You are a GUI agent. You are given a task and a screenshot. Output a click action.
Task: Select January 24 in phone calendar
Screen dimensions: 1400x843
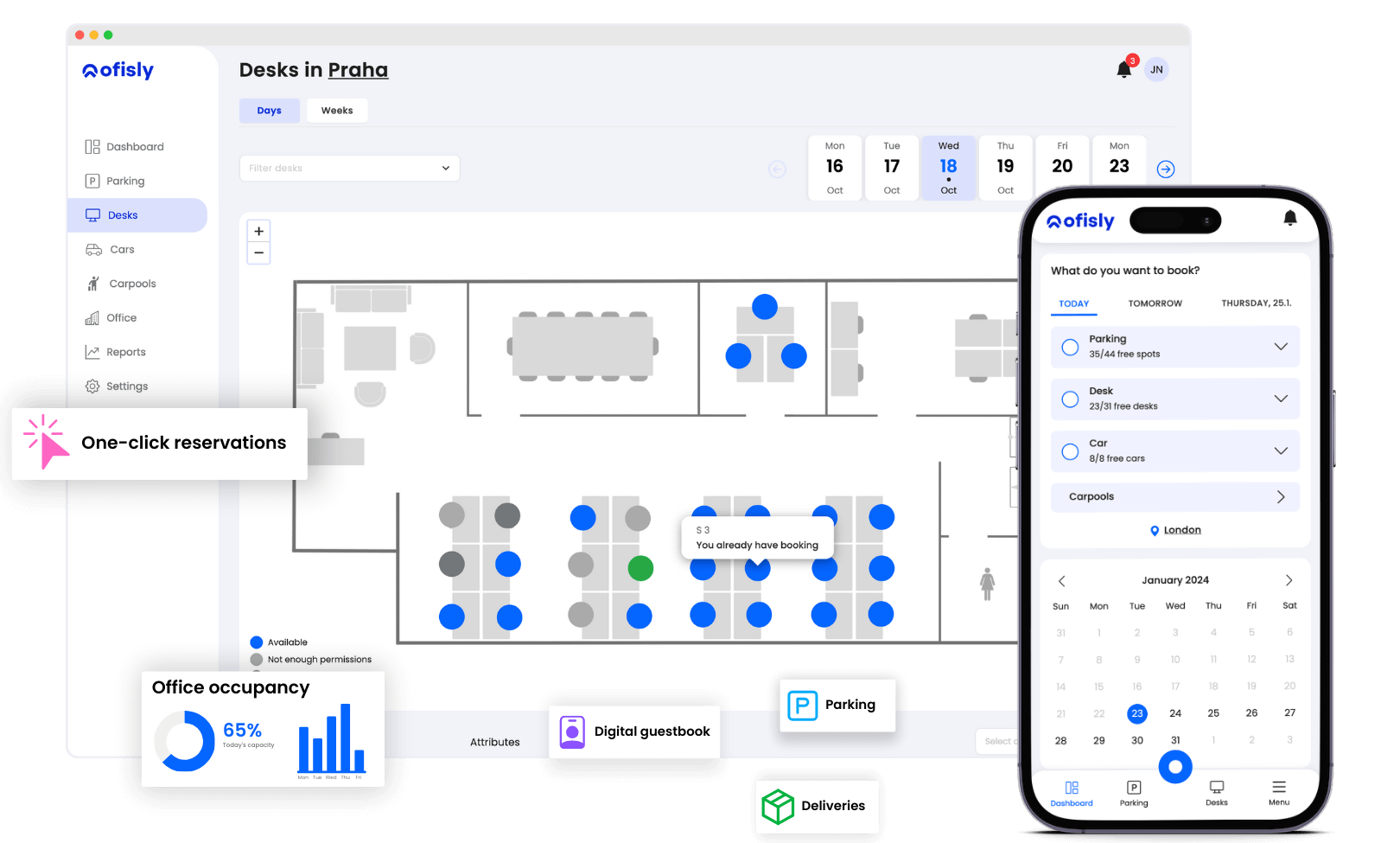1175,713
